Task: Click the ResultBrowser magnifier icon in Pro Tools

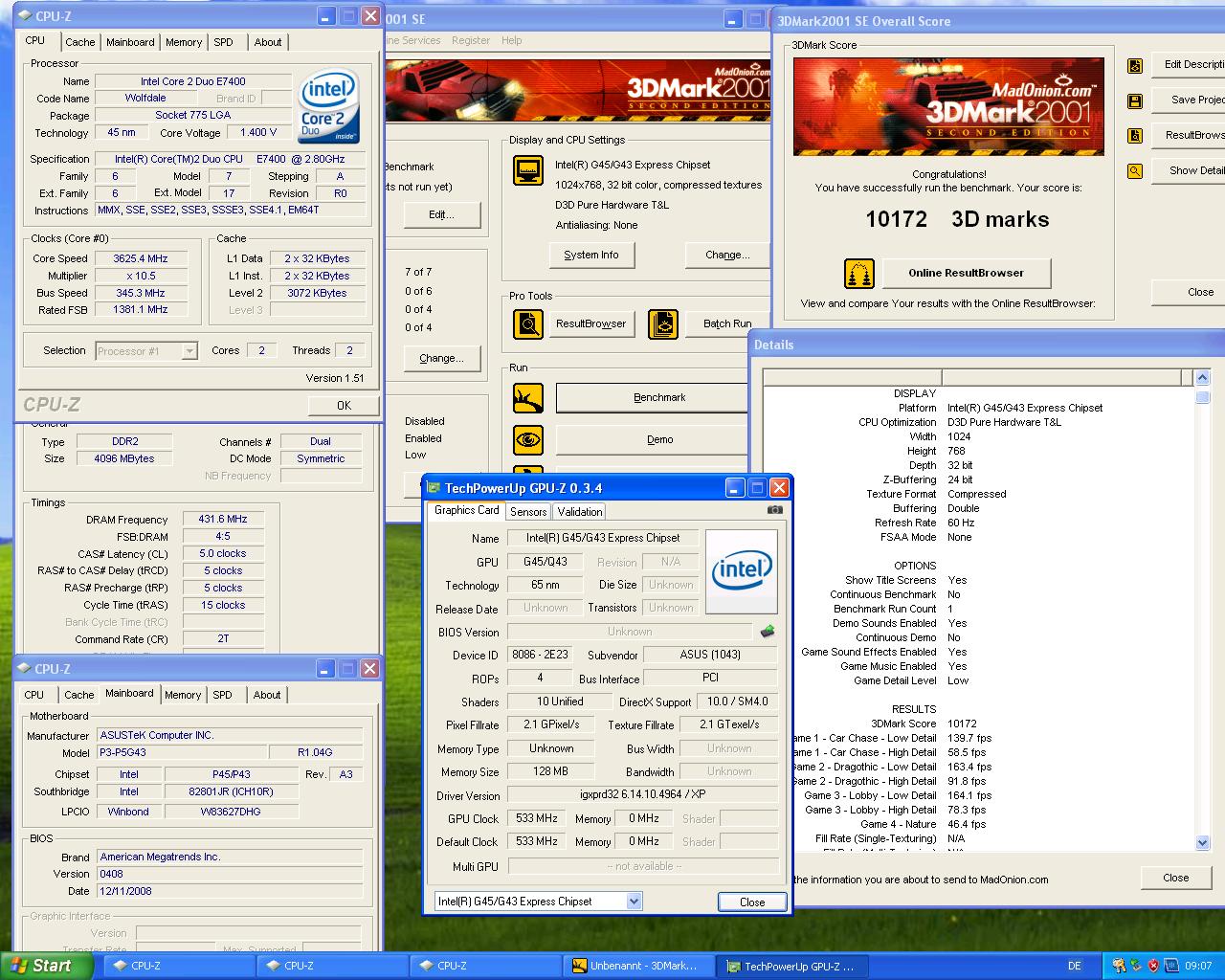Action: tap(528, 324)
